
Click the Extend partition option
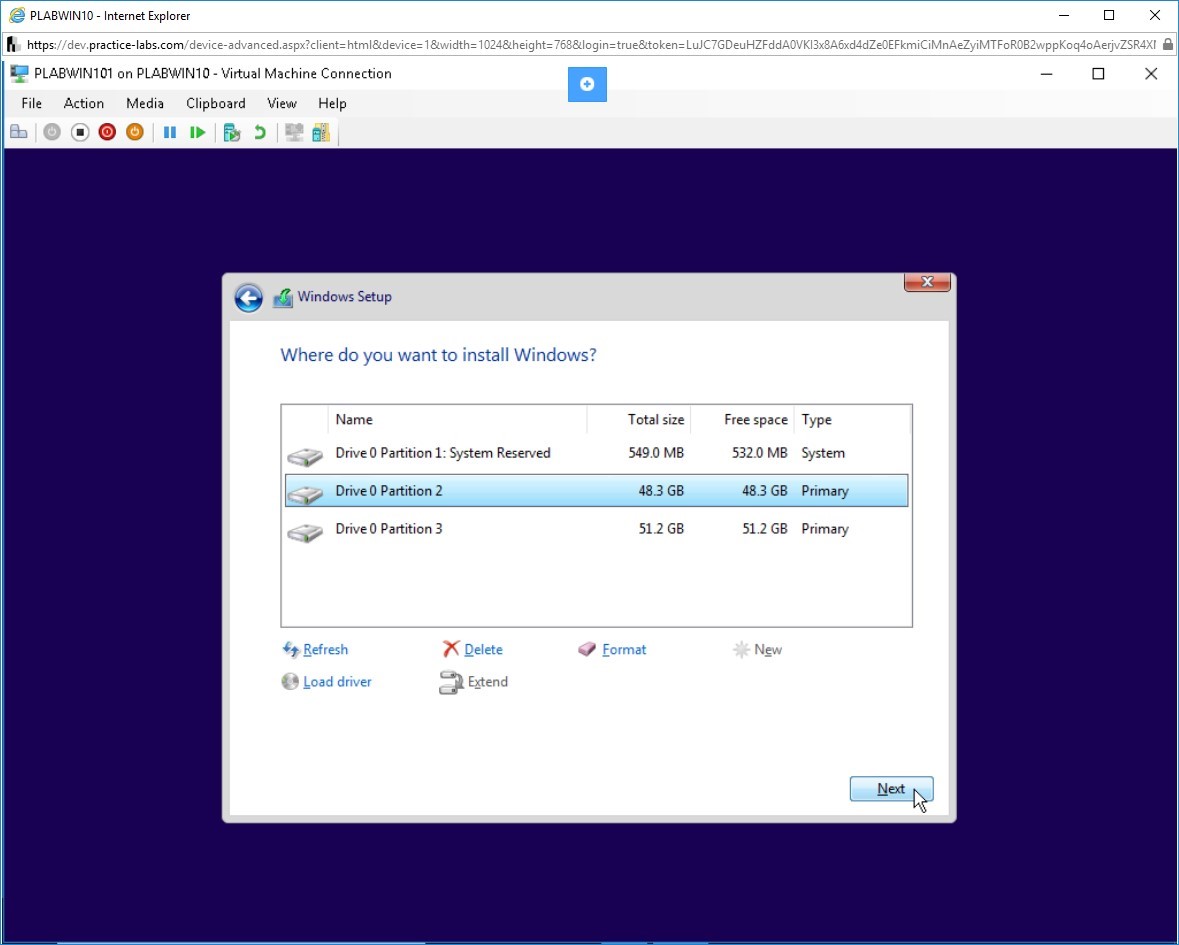click(474, 683)
